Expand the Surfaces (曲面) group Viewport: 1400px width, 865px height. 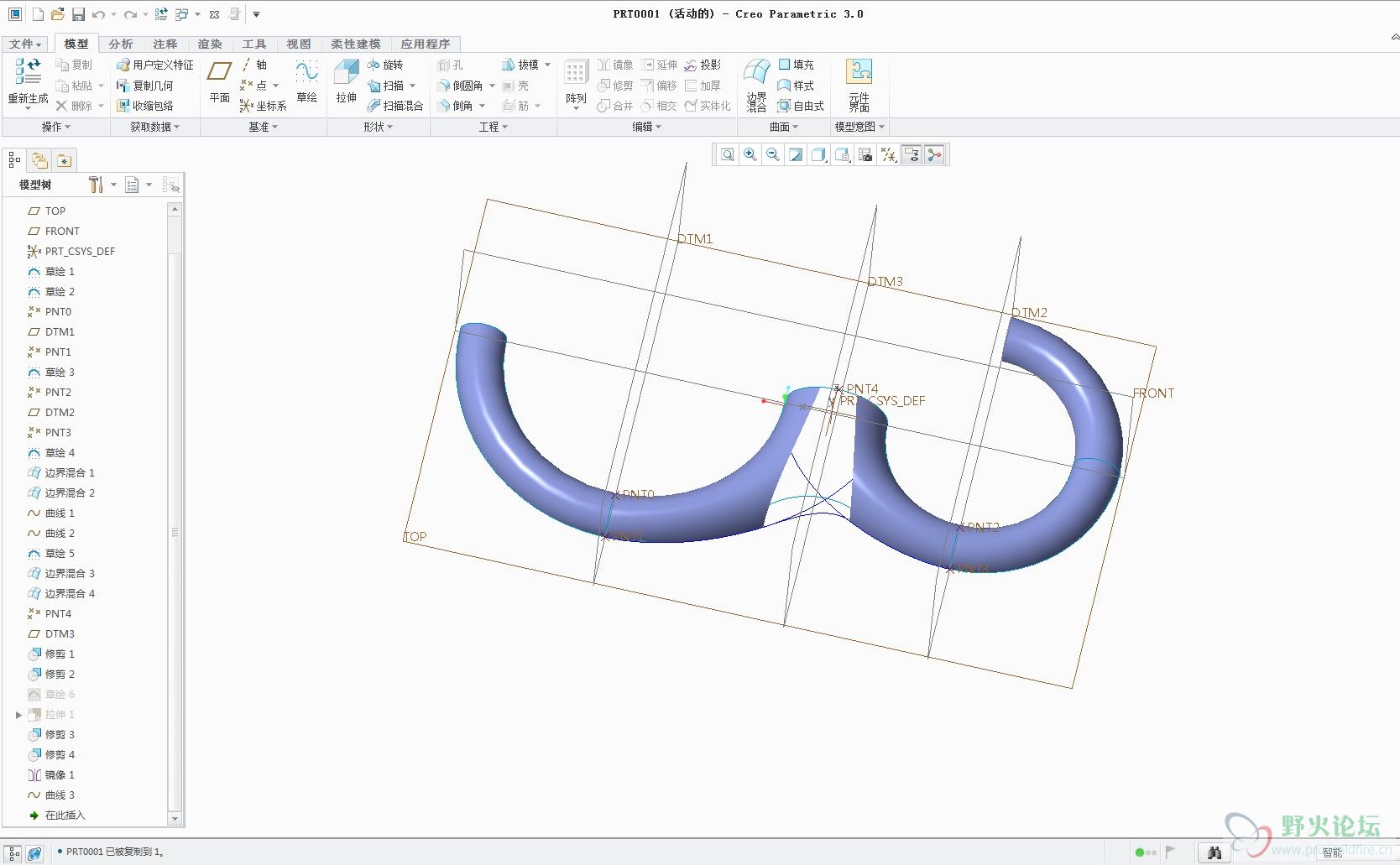tap(784, 127)
